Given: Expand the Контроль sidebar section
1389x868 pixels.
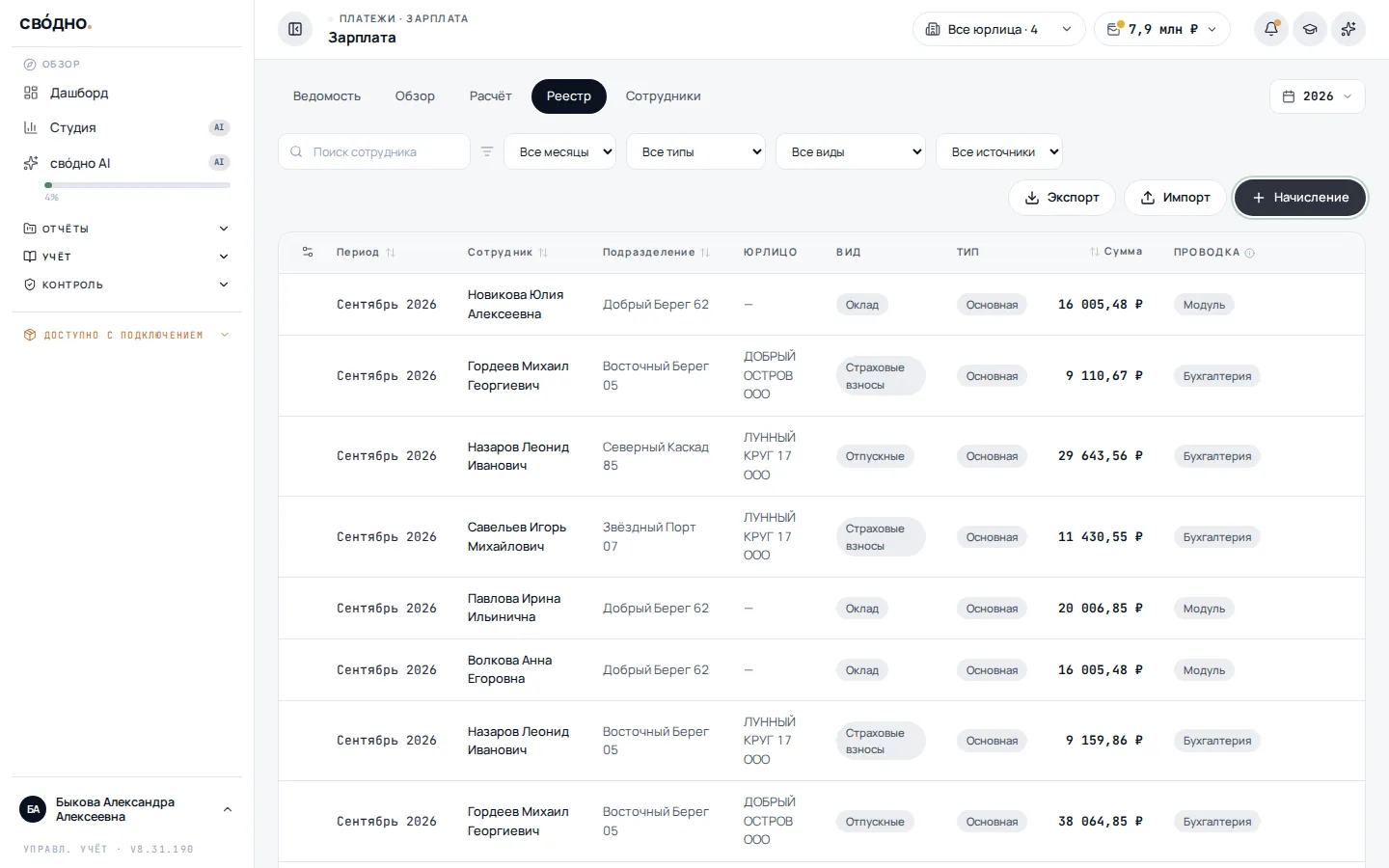Looking at the screenshot, I should [x=126, y=285].
